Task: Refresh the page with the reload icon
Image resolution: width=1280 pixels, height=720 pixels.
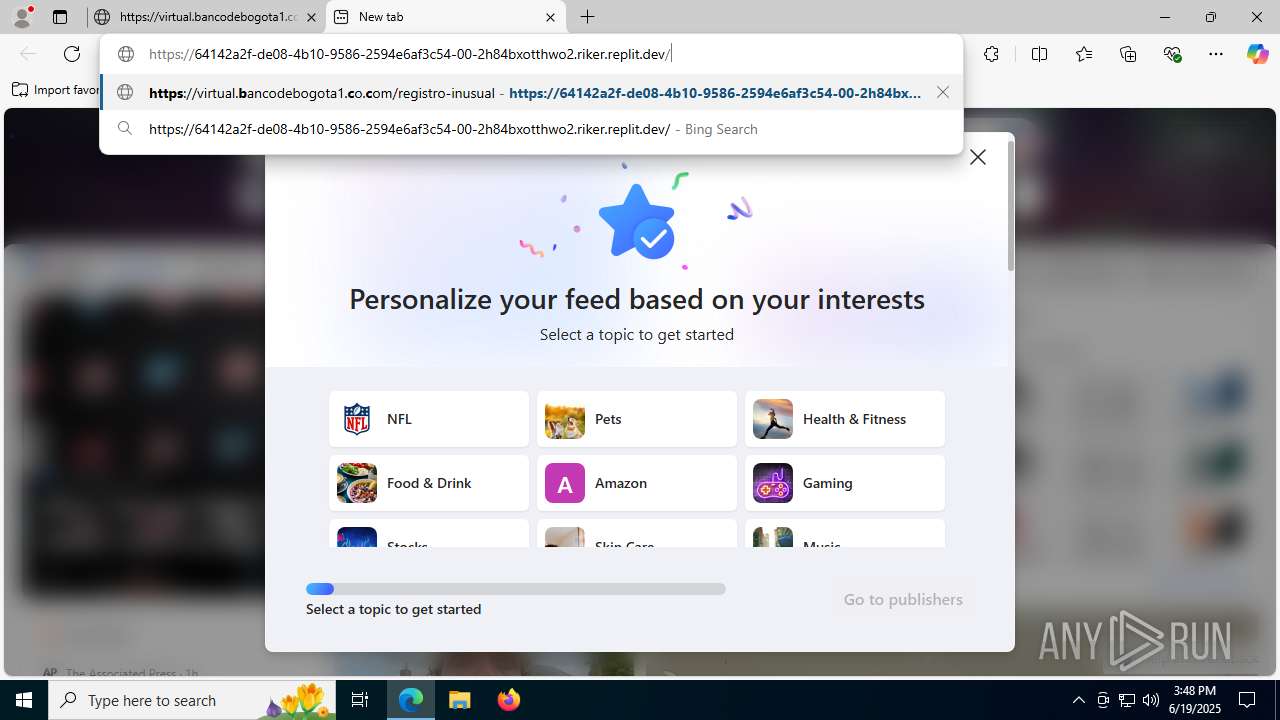Action: (x=72, y=54)
